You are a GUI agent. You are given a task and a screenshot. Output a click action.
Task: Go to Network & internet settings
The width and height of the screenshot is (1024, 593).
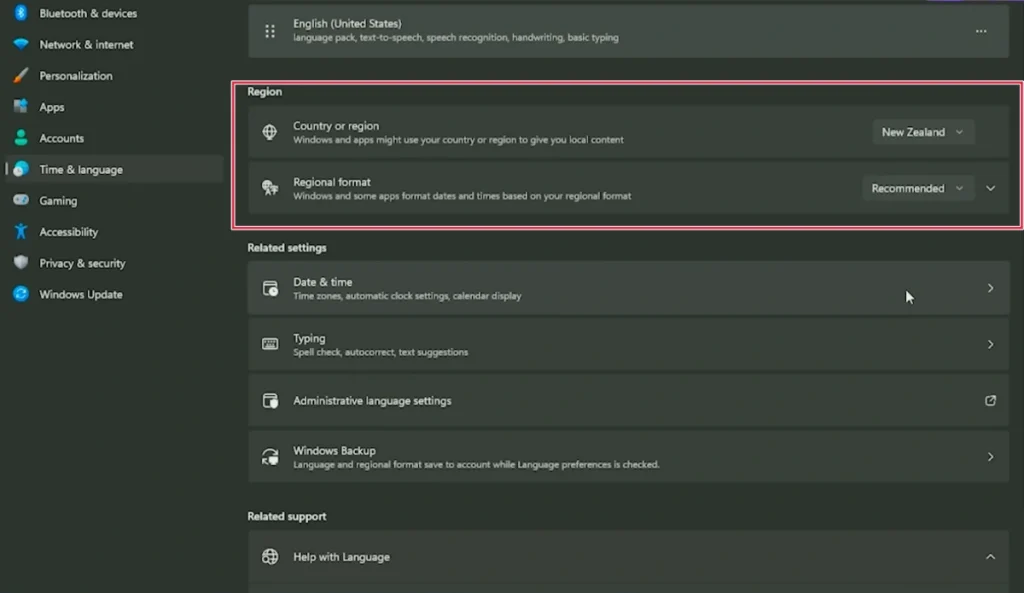click(x=86, y=44)
